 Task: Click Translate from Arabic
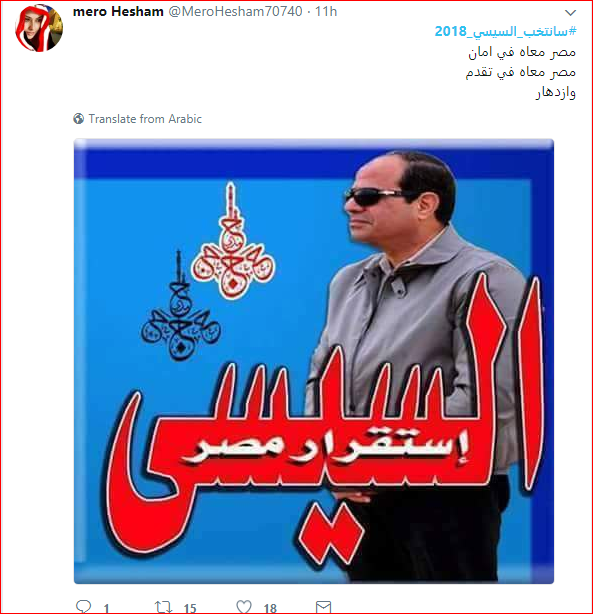click(x=145, y=119)
